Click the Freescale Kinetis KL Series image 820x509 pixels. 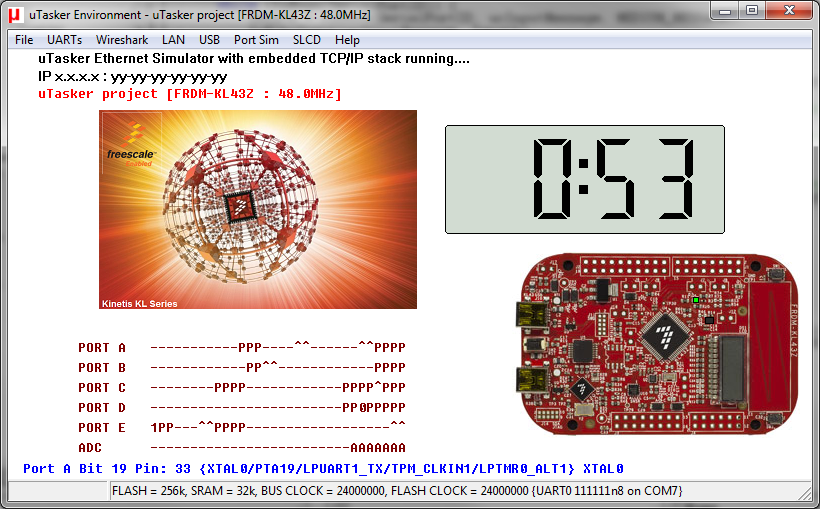pos(258,209)
